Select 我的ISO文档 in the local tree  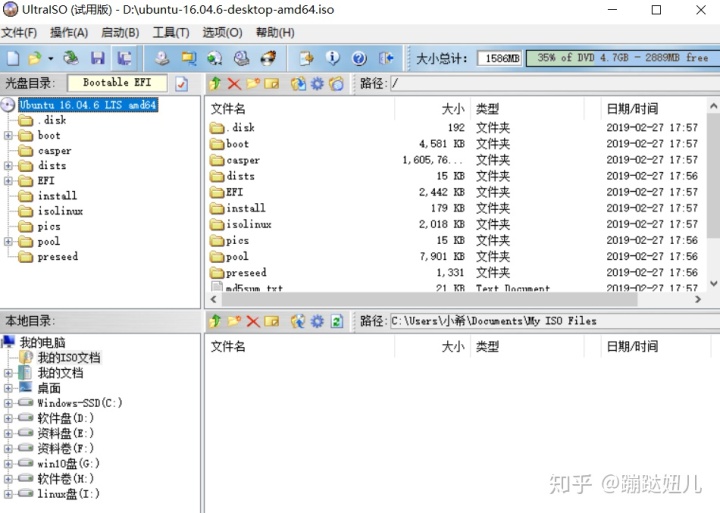click(69, 357)
